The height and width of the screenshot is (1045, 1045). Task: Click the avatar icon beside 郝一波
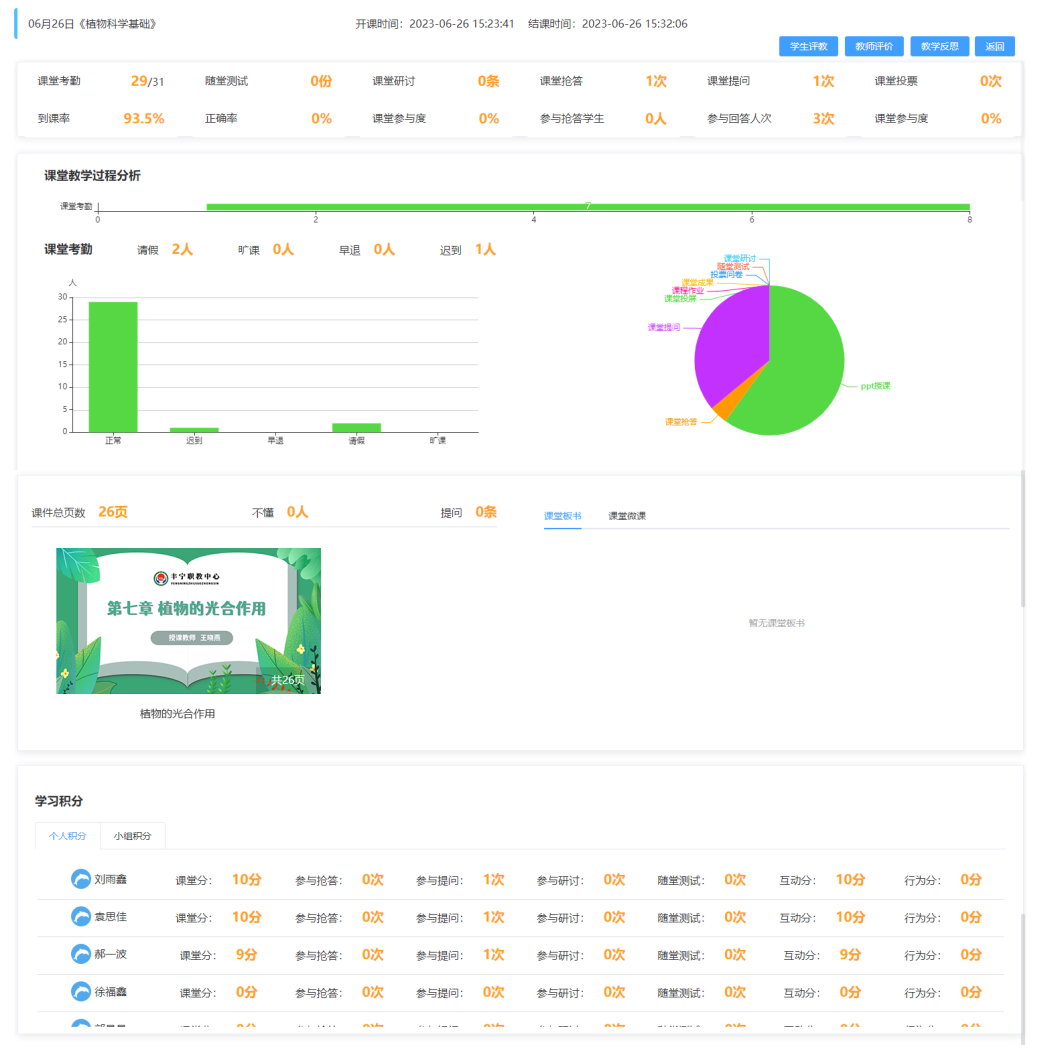(81, 955)
